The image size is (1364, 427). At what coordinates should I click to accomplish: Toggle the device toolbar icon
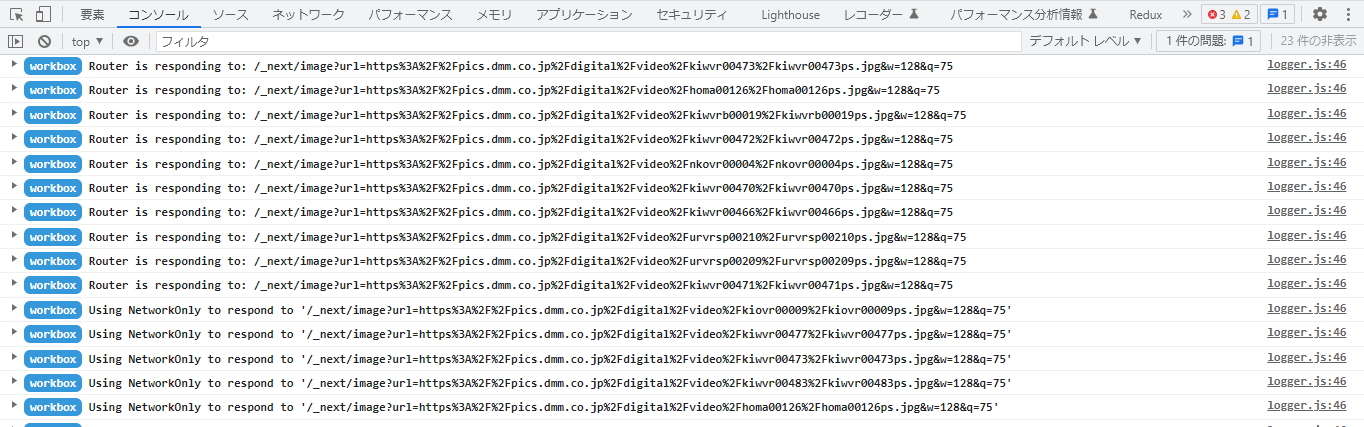point(43,14)
